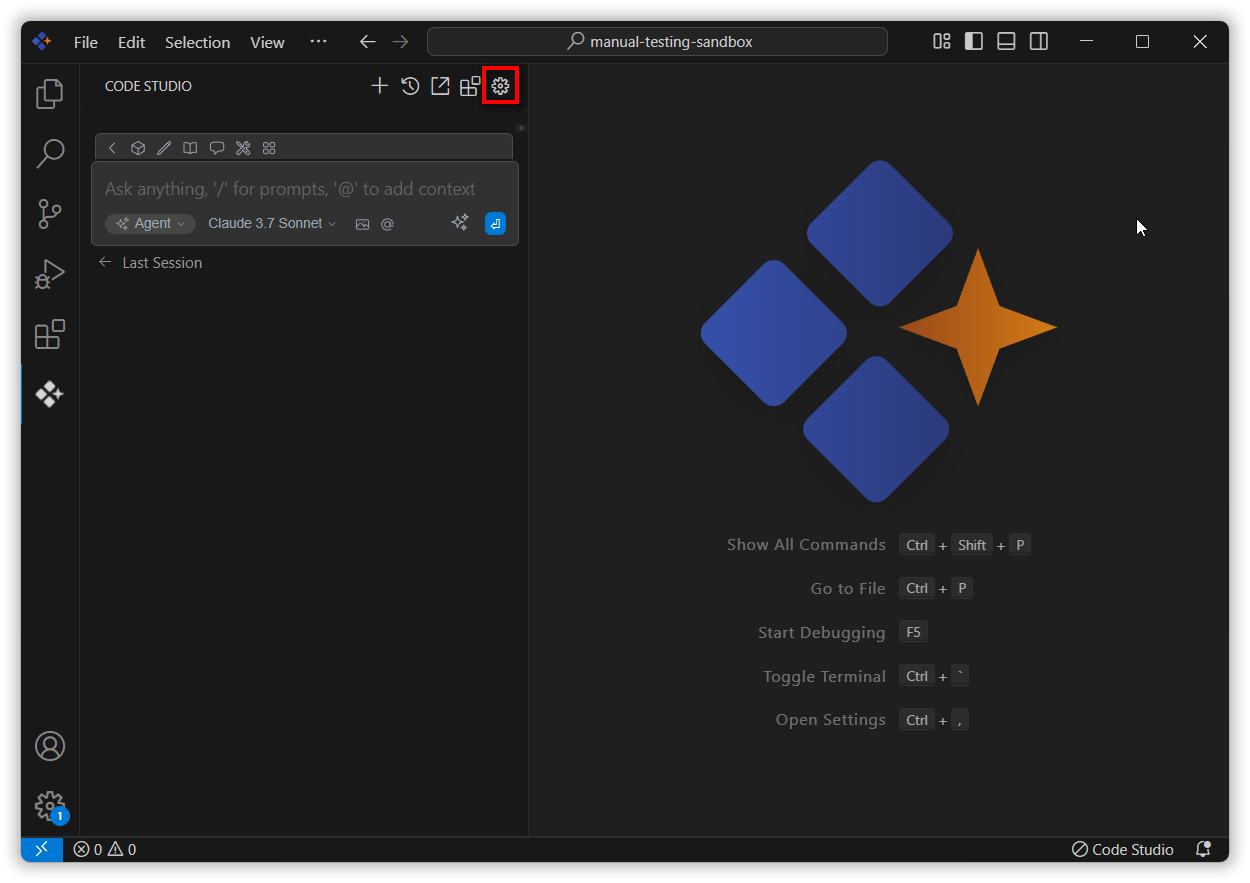Screen dimensions: 1250x883
Task: Click the 'Start Debugging' text
Action: point(822,633)
